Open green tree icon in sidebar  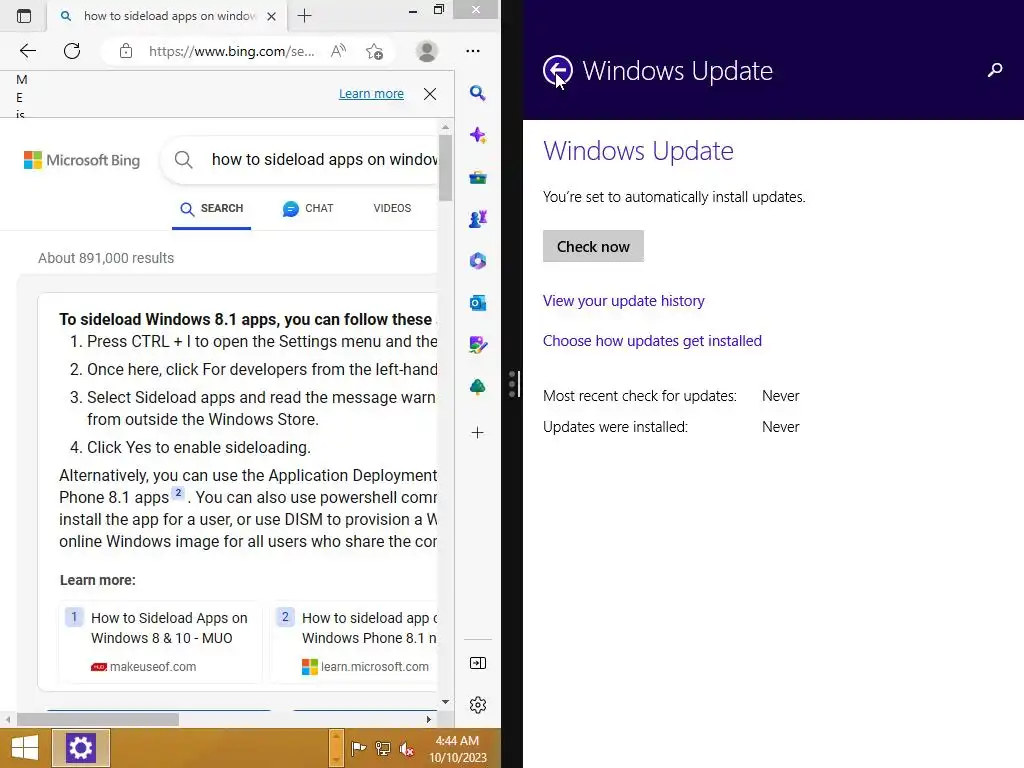477,387
